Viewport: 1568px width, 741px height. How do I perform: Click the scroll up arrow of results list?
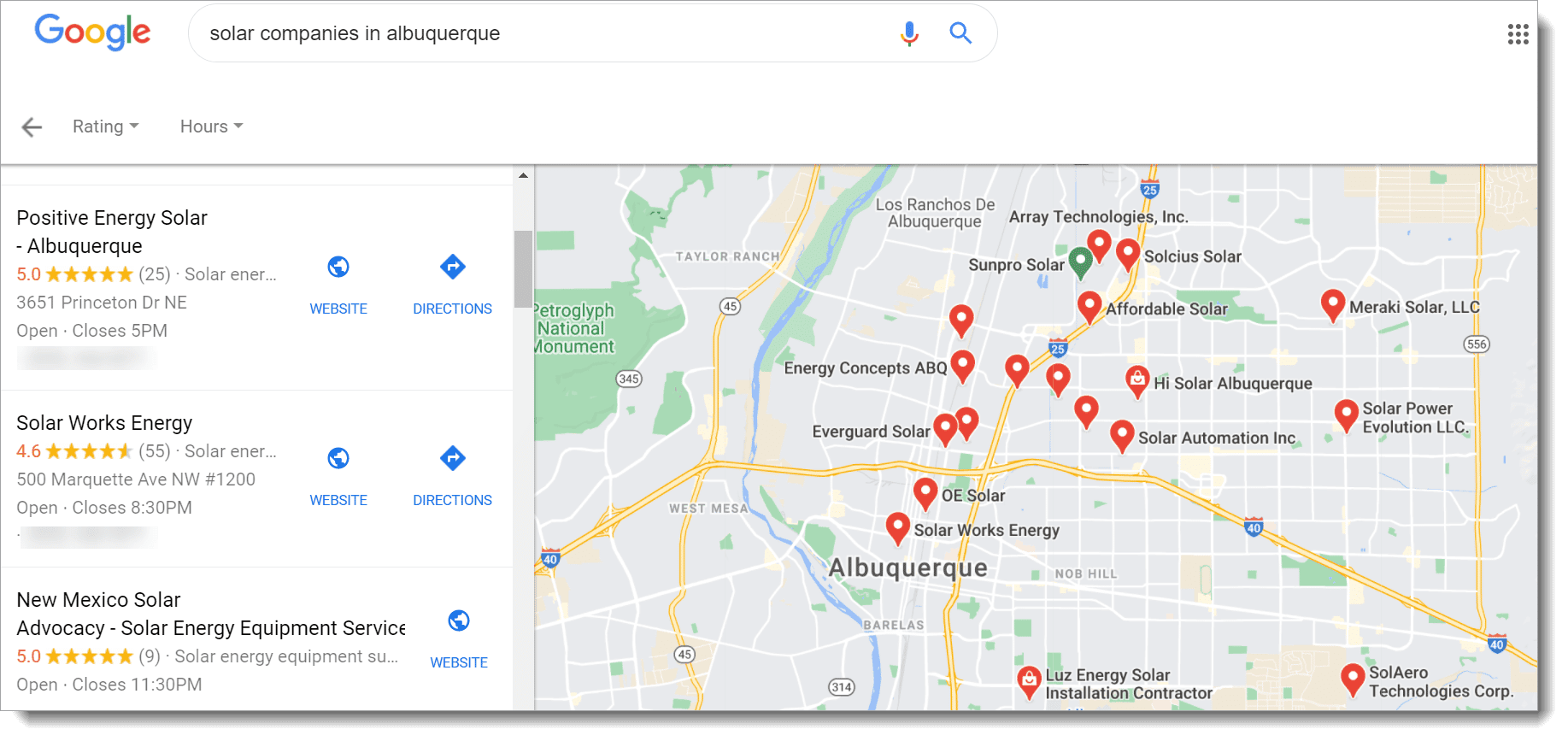(x=523, y=175)
